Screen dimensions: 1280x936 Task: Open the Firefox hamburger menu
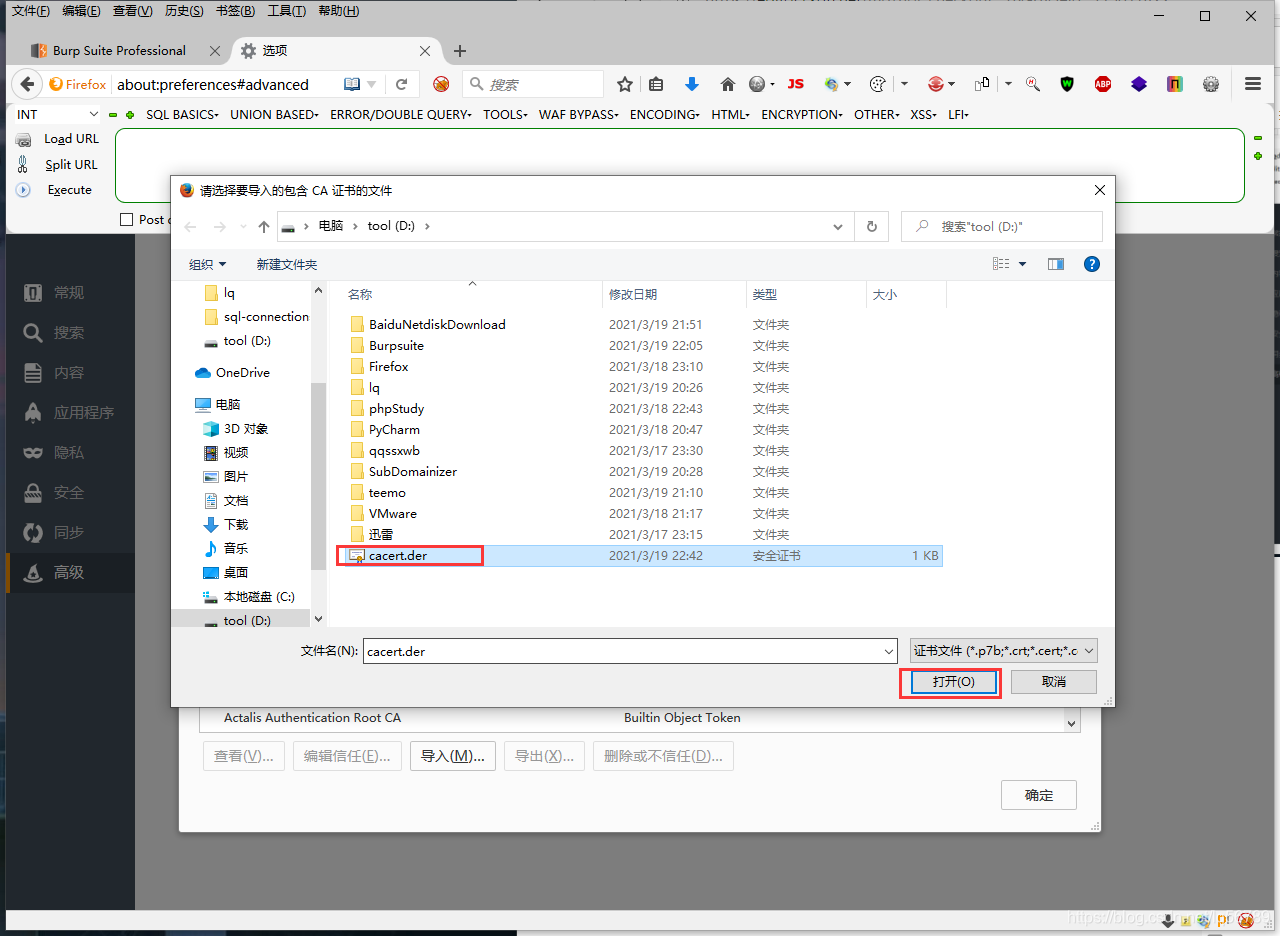pos(1253,85)
